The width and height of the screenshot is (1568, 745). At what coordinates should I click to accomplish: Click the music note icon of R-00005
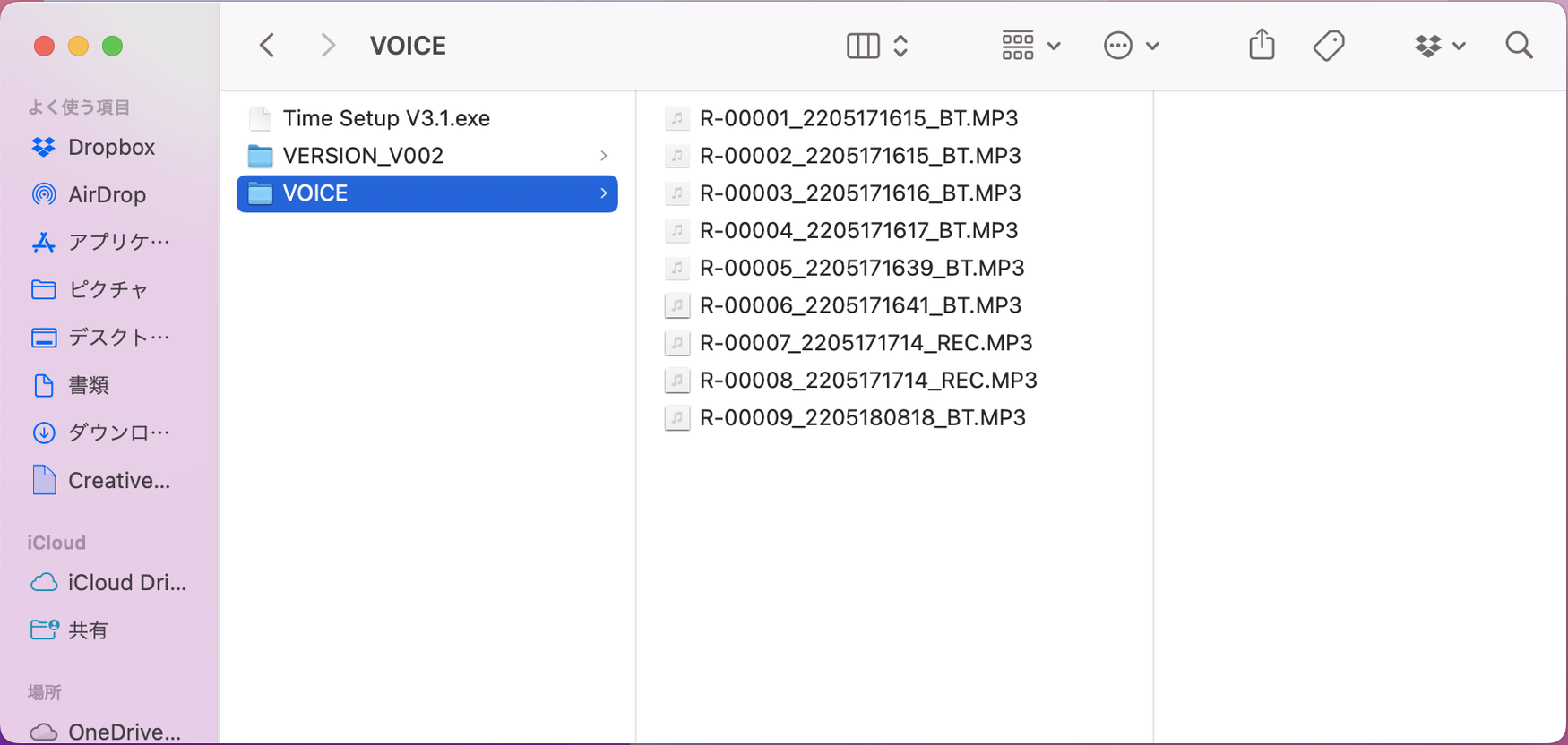click(x=677, y=268)
